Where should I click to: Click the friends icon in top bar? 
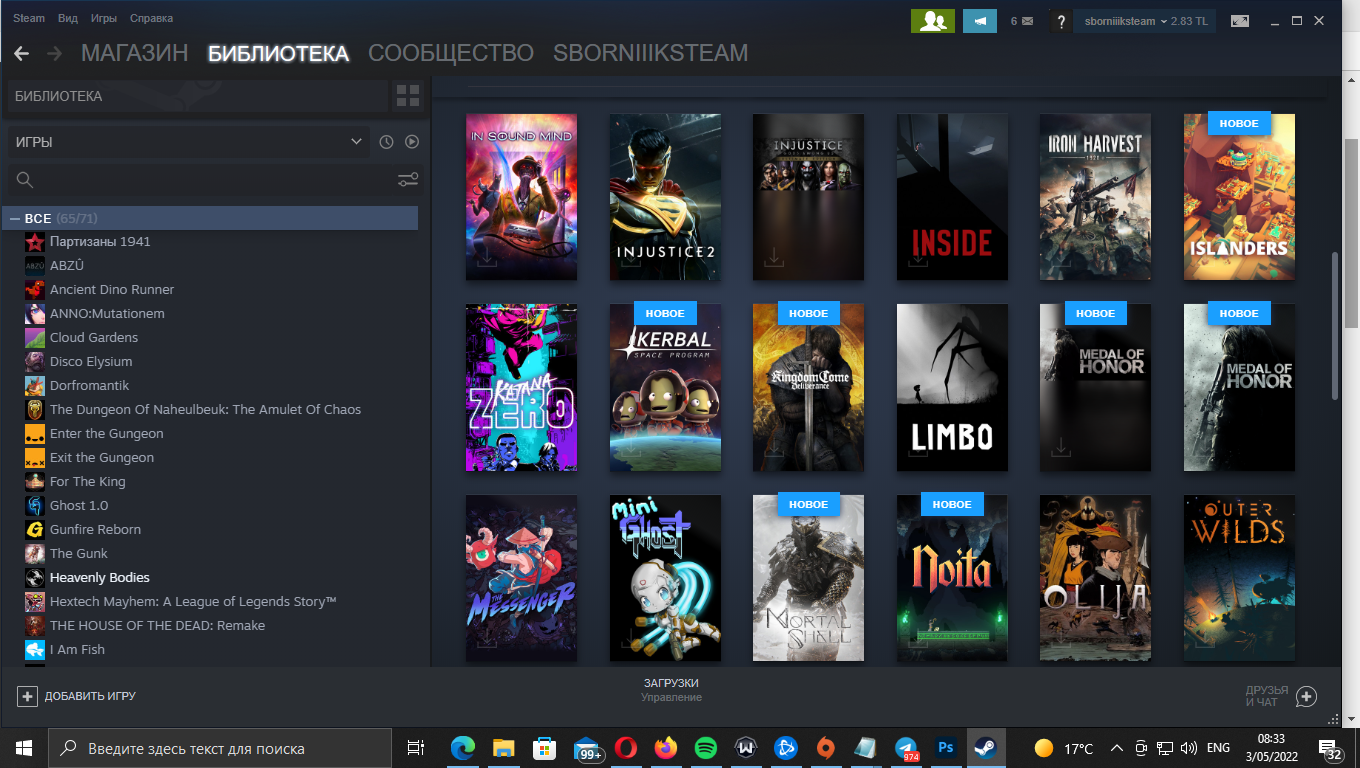coord(932,21)
